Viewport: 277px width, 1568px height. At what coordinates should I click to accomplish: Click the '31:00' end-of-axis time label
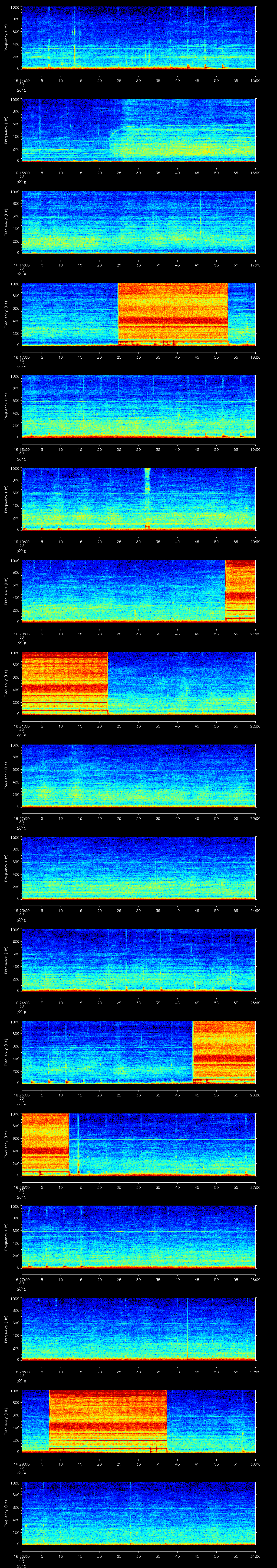(255, 1556)
